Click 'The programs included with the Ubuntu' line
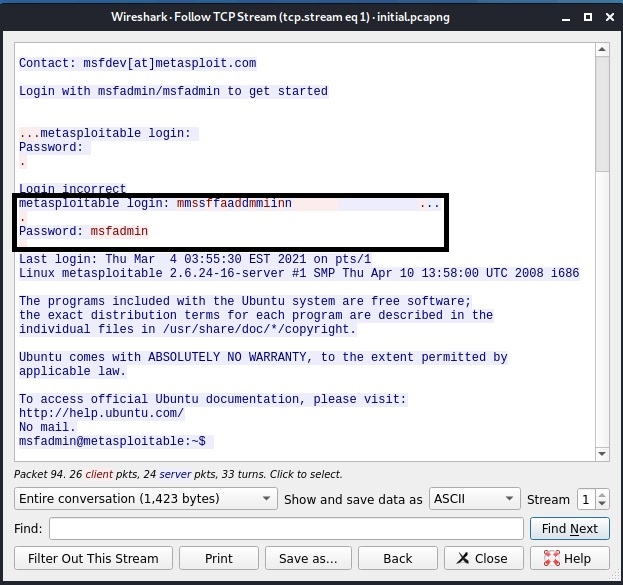This screenshot has height=585, width=623. click(245, 300)
